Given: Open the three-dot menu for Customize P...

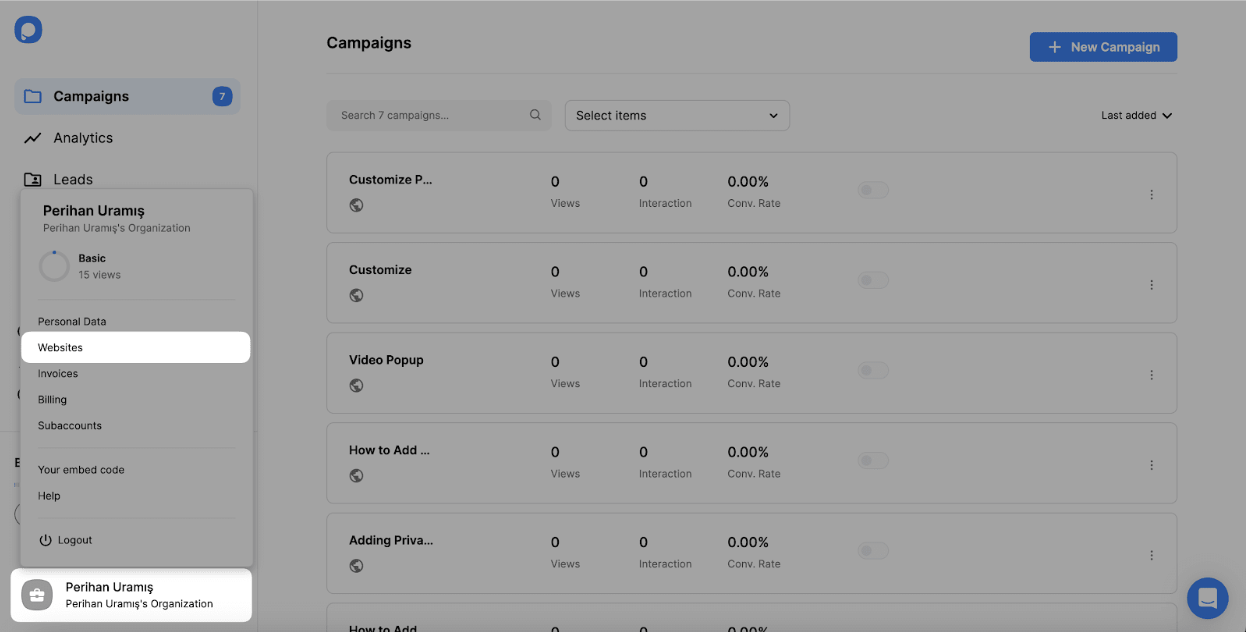Looking at the screenshot, I should (1151, 194).
